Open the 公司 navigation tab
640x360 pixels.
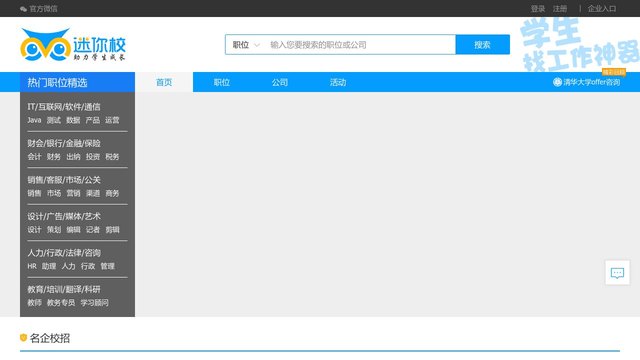(280, 82)
